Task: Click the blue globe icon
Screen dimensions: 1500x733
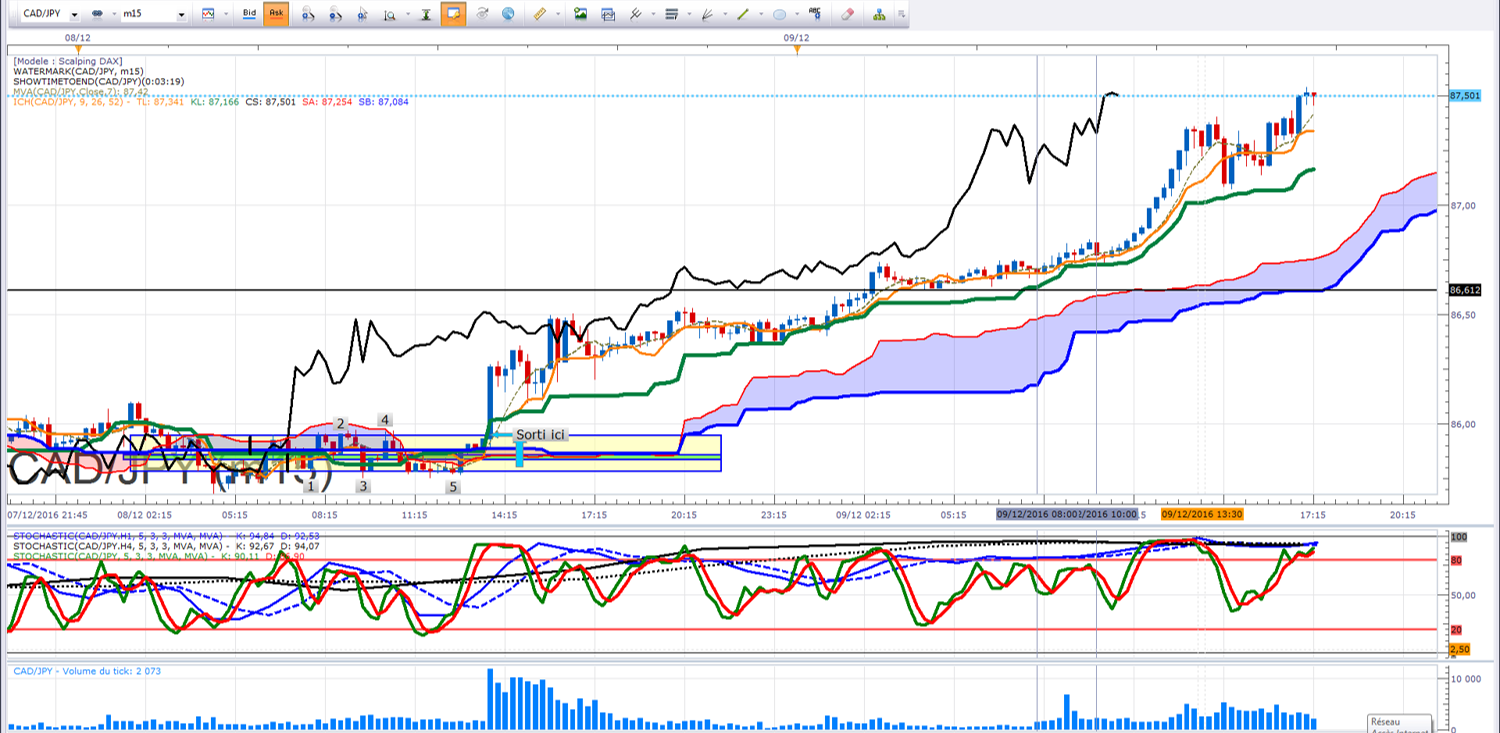Action: [x=509, y=14]
